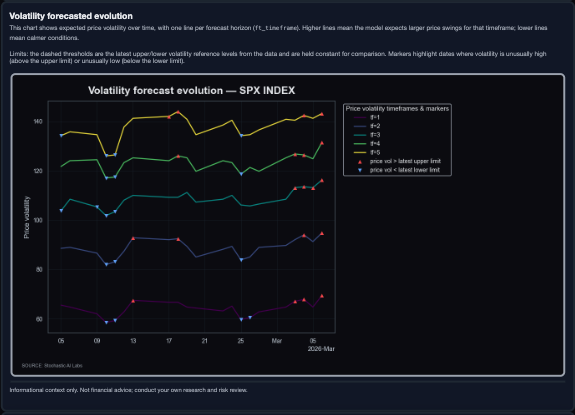Select the tf=2 legend entry

click(367, 126)
